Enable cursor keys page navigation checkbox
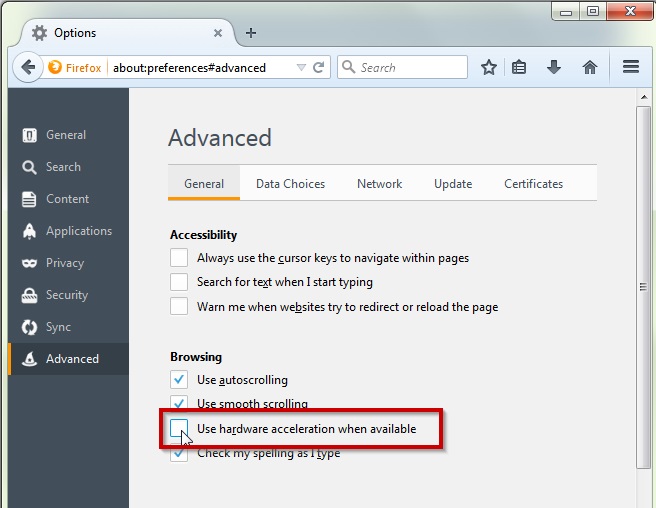656x508 pixels. point(179,258)
